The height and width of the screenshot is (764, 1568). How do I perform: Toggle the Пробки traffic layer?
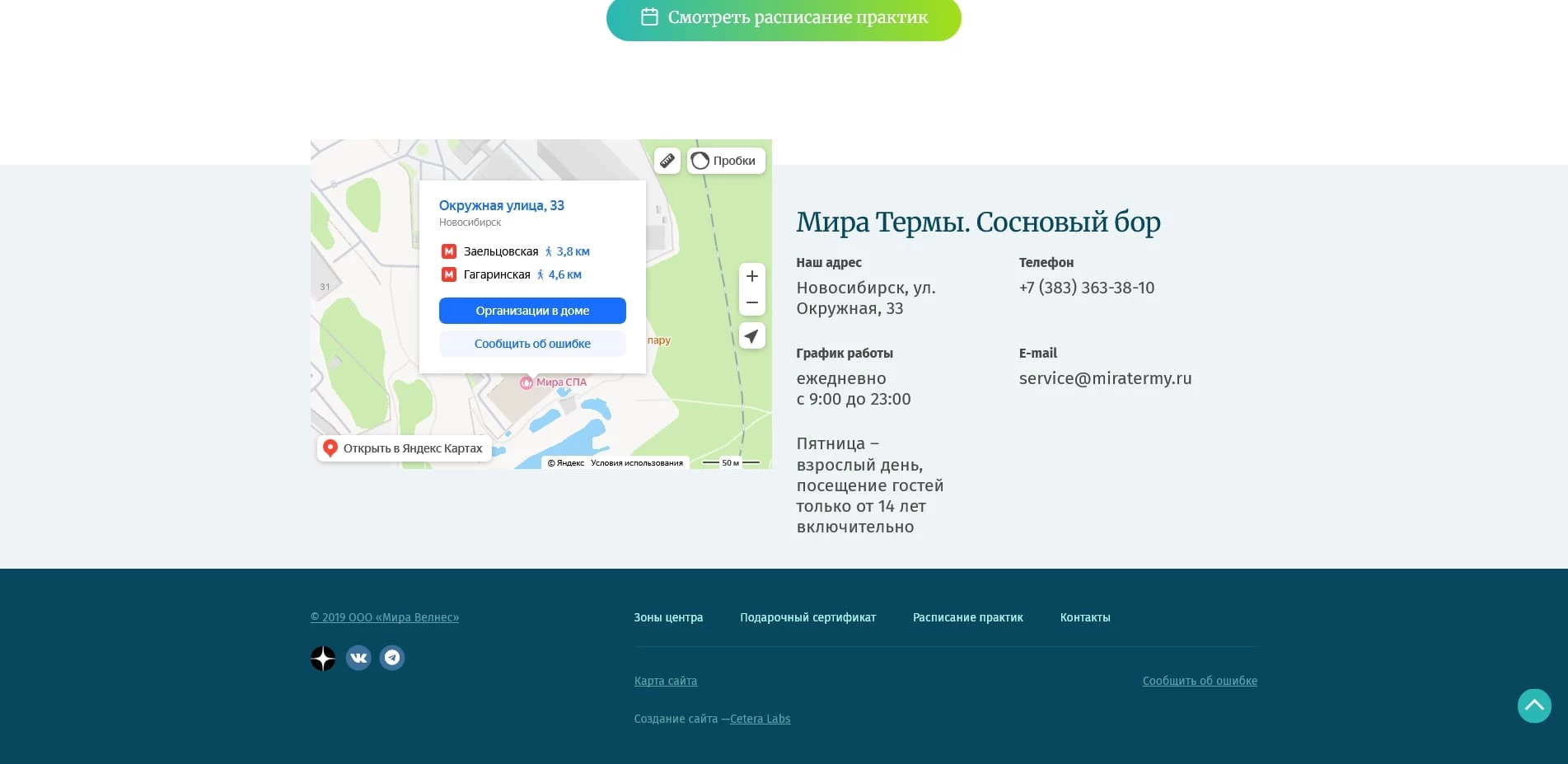coord(725,161)
